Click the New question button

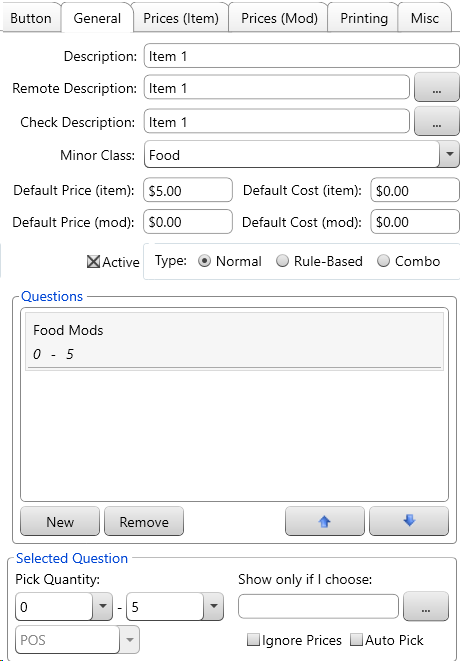pos(60,522)
